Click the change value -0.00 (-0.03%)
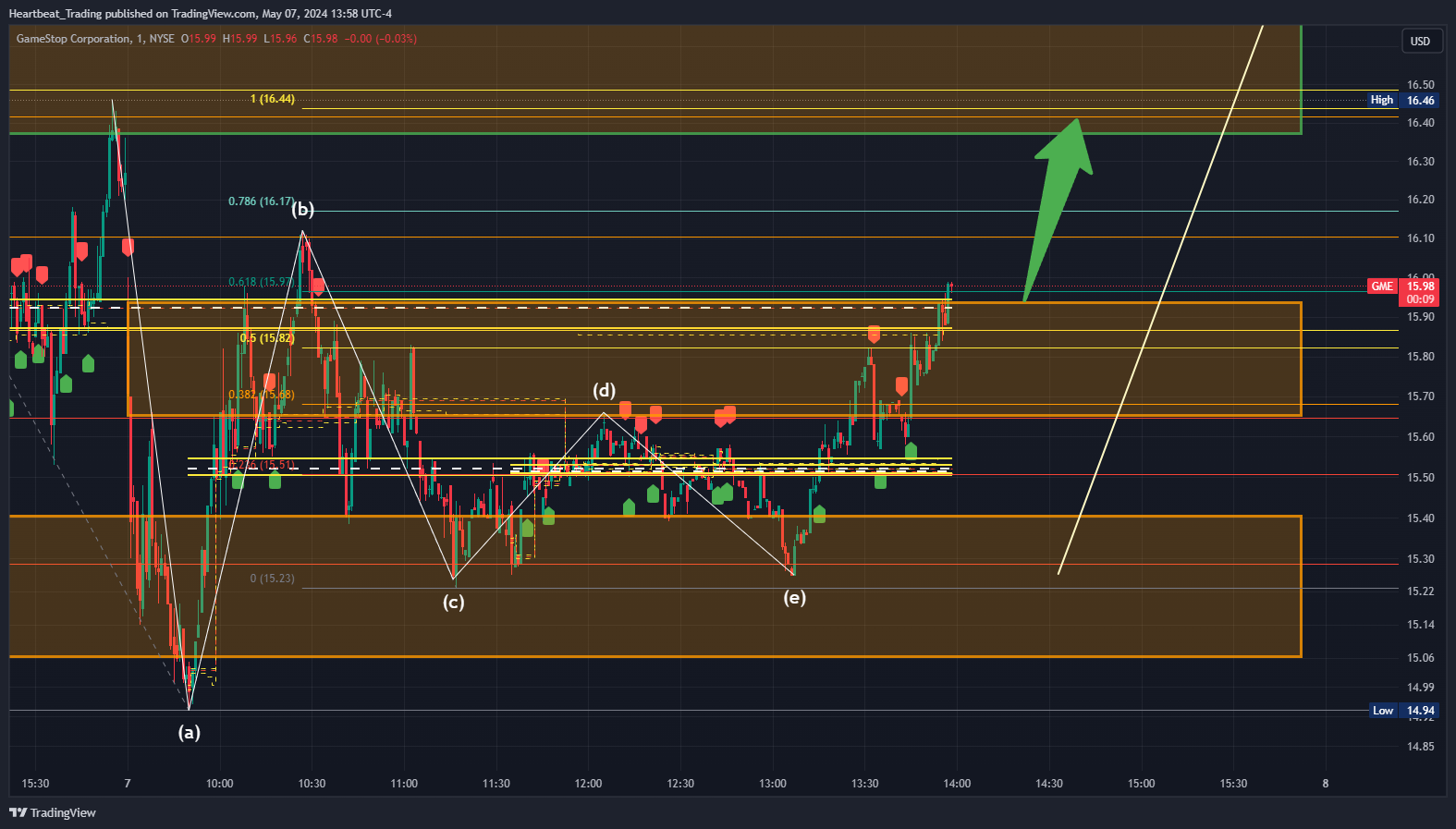This screenshot has height=829, width=1456. click(381, 39)
